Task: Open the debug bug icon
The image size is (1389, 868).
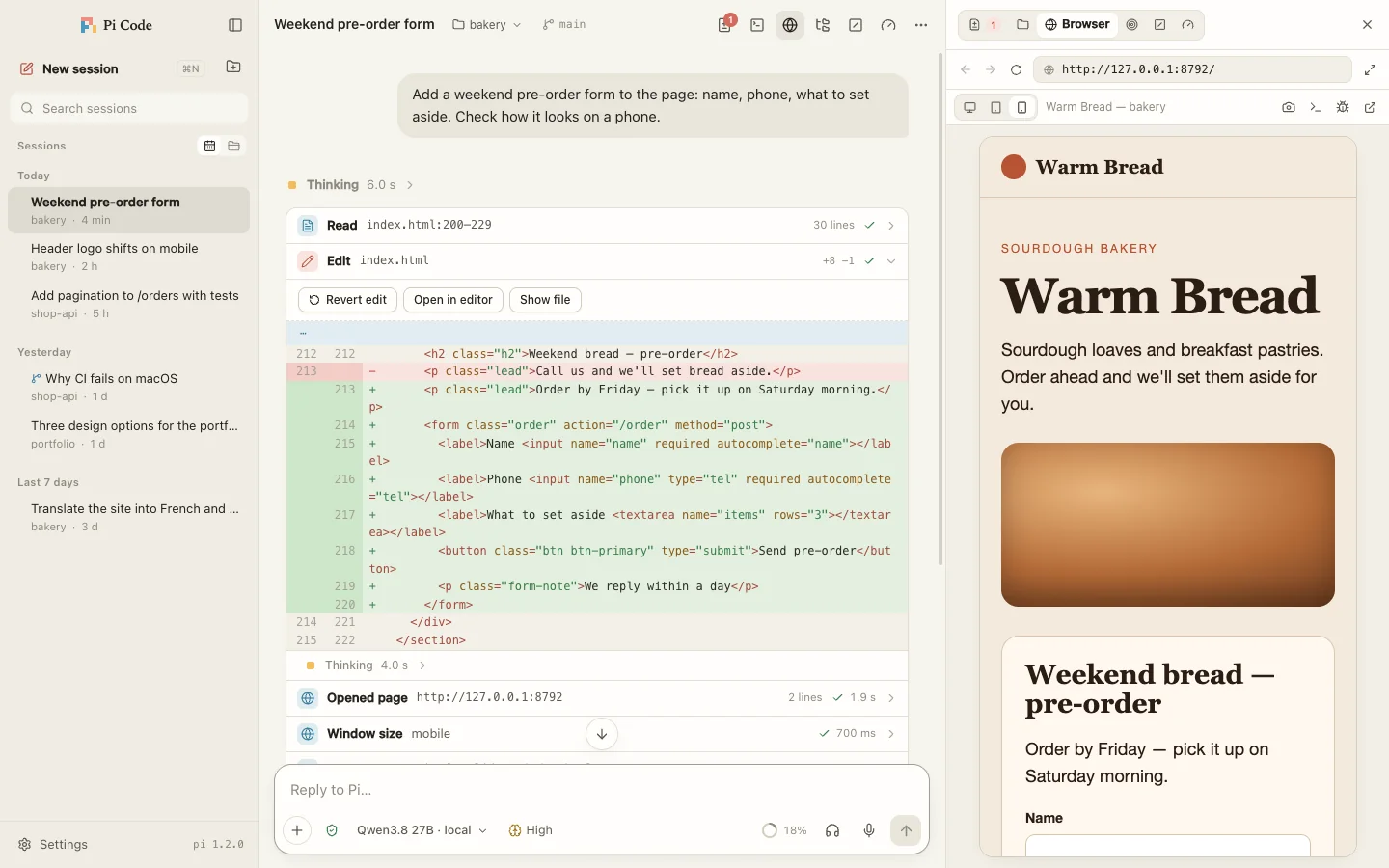Action: coord(1343,107)
